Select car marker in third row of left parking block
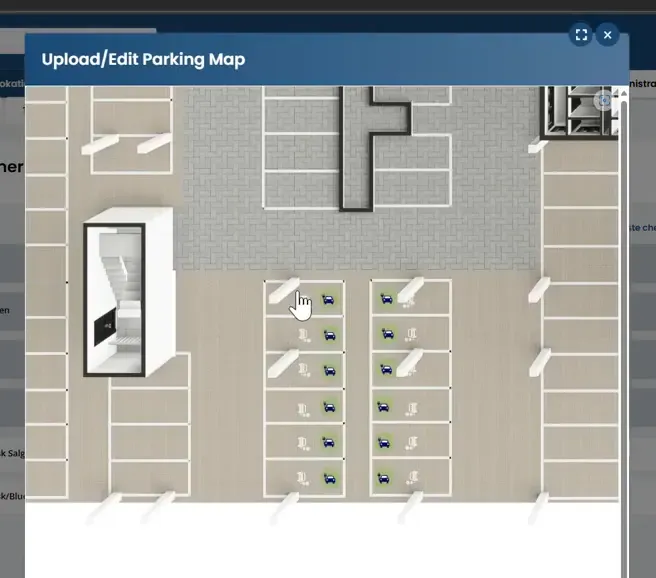This screenshot has width=656, height=578. point(330,371)
